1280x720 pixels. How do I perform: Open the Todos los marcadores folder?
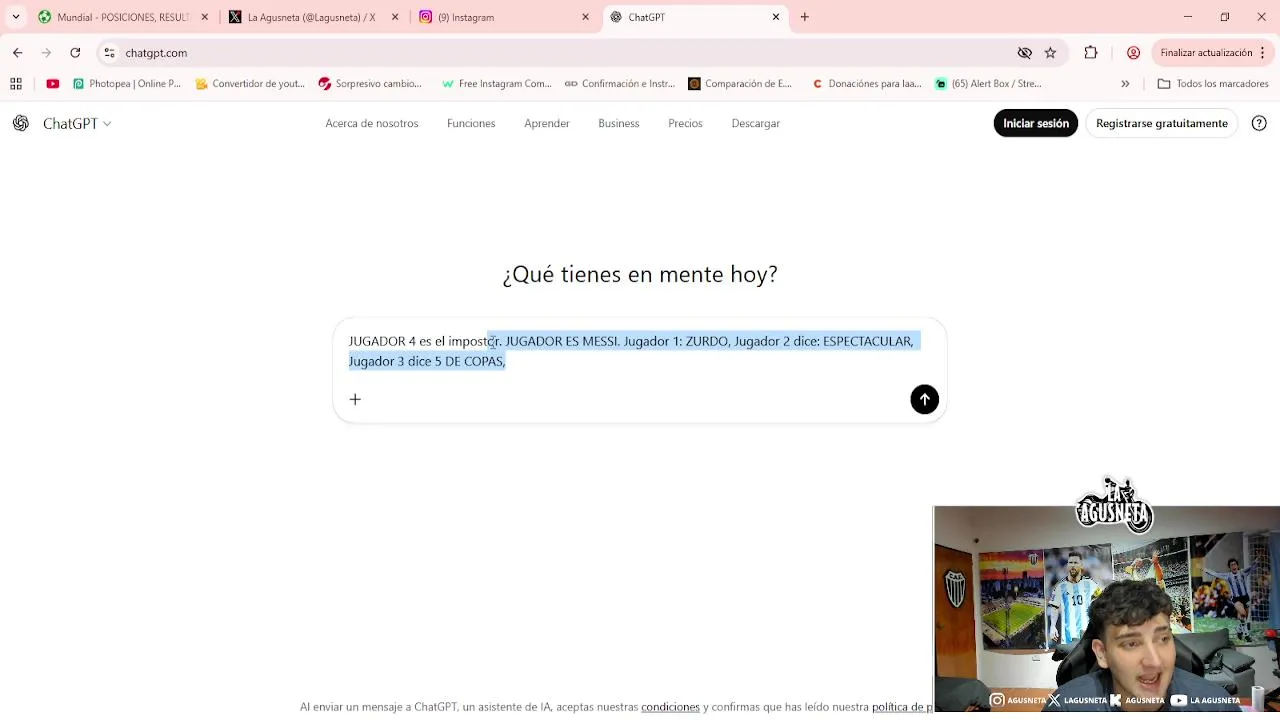coord(1213,84)
